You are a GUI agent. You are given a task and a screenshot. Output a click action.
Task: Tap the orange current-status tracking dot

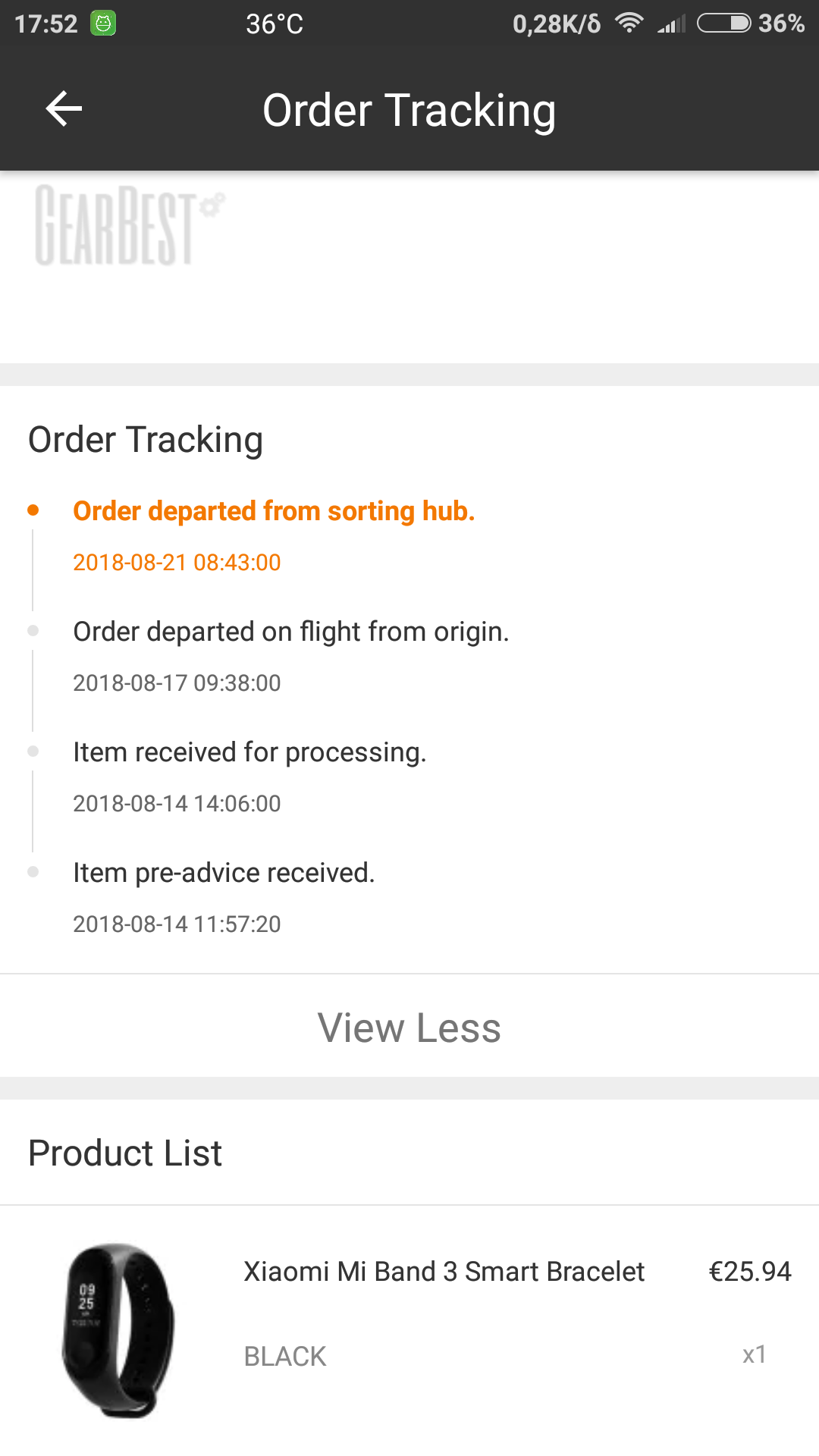(33, 510)
